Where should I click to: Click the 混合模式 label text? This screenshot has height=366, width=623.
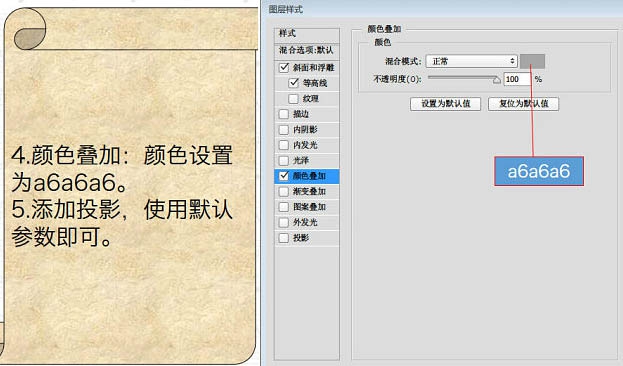tap(403, 61)
